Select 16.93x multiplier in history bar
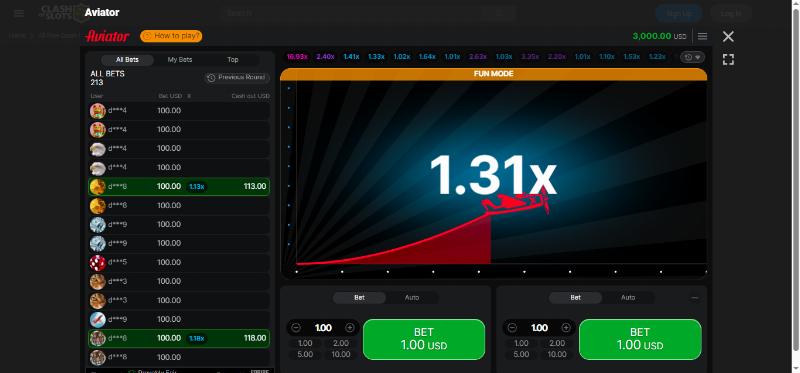800x373 pixels. pyautogui.click(x=297, y=57)
